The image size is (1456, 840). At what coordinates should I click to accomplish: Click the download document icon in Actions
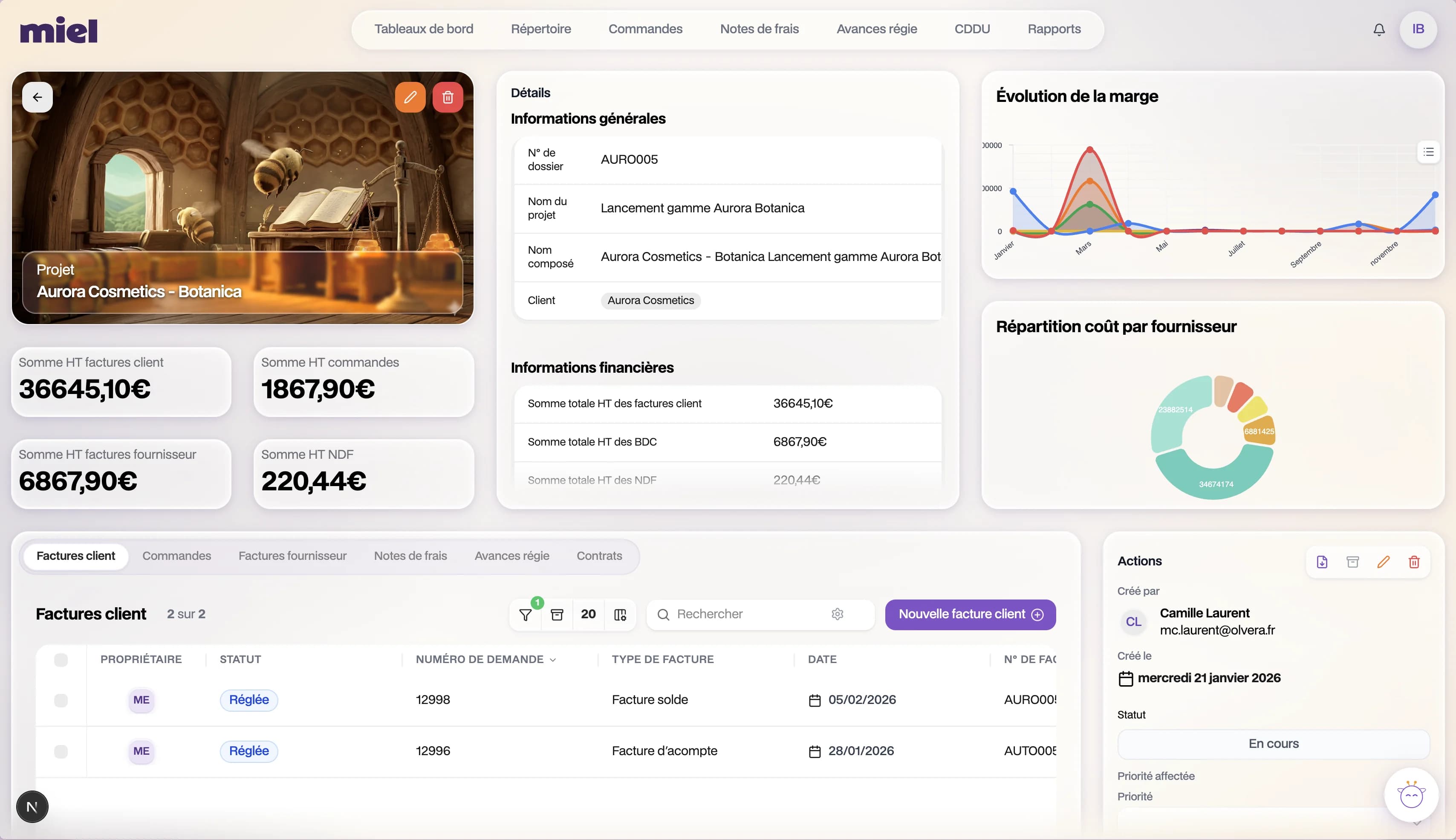coord(1322,561)
